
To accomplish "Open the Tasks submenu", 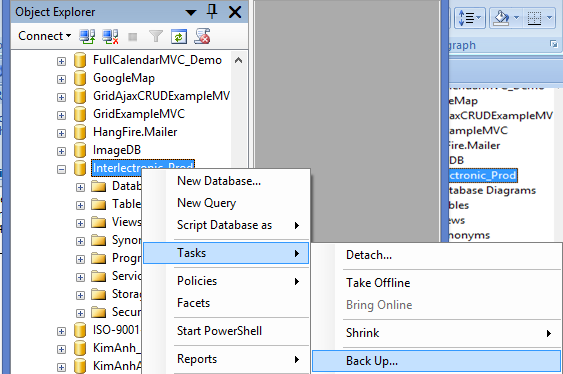I will click(x=226, y=253).
